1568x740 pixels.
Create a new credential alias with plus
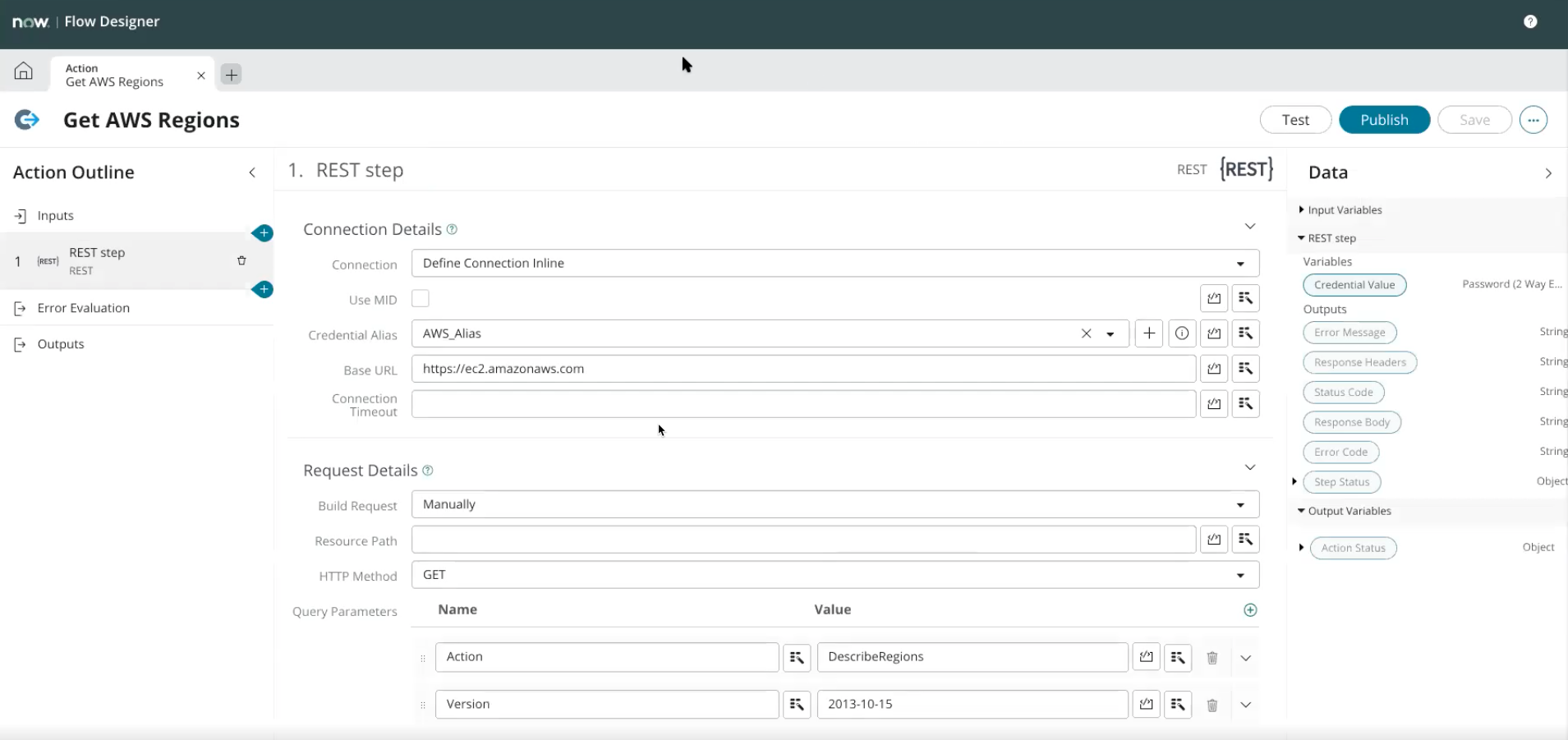tap(1149, 333)
